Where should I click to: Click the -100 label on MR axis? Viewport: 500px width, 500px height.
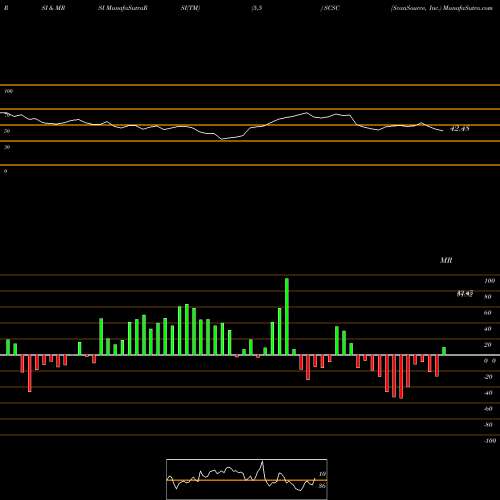coord(490,441)
